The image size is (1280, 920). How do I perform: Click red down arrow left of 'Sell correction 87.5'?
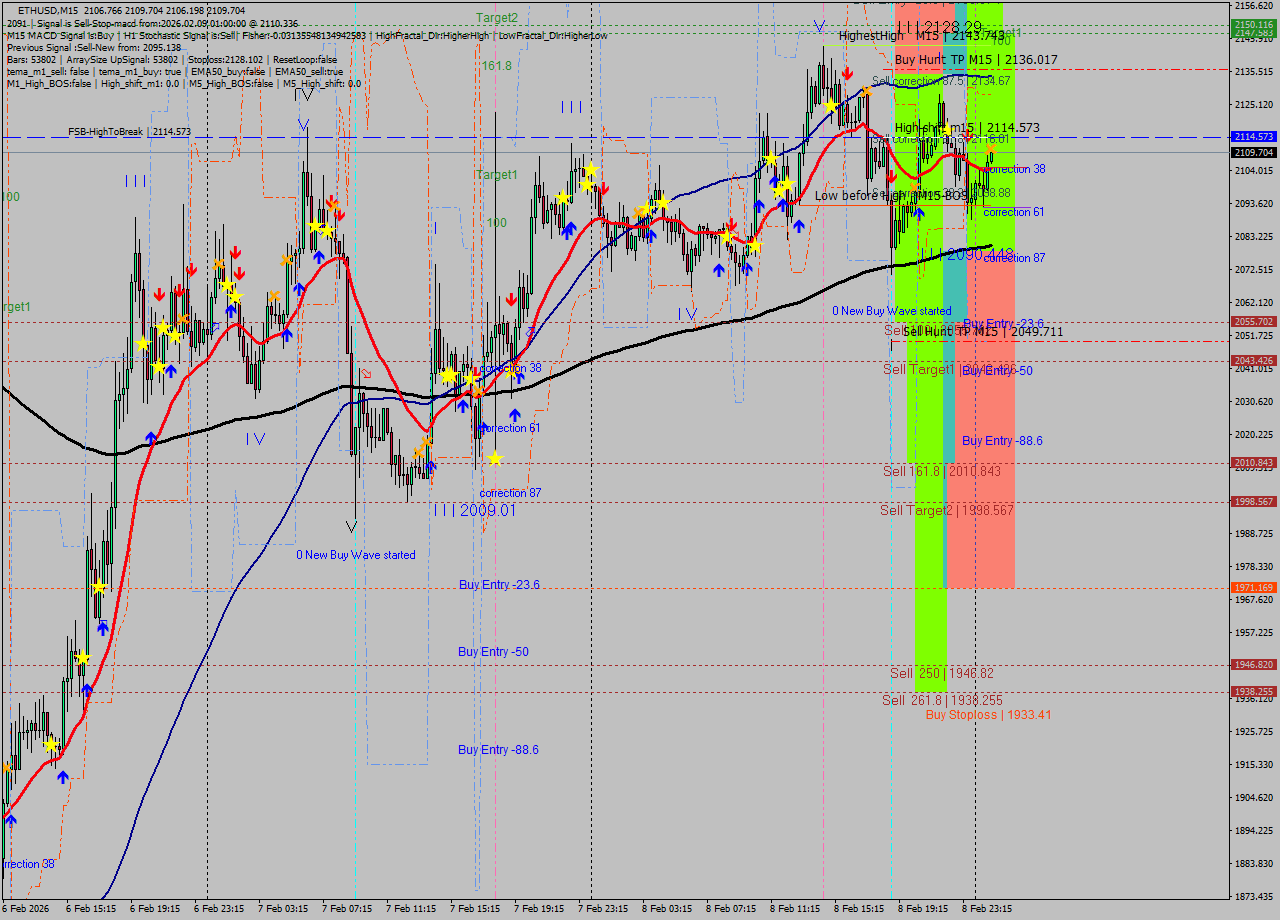click(847, 73)
